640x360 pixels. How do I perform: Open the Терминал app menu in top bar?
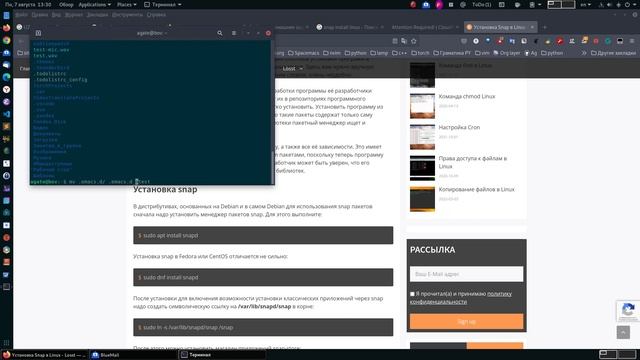[x=163, y=4]
